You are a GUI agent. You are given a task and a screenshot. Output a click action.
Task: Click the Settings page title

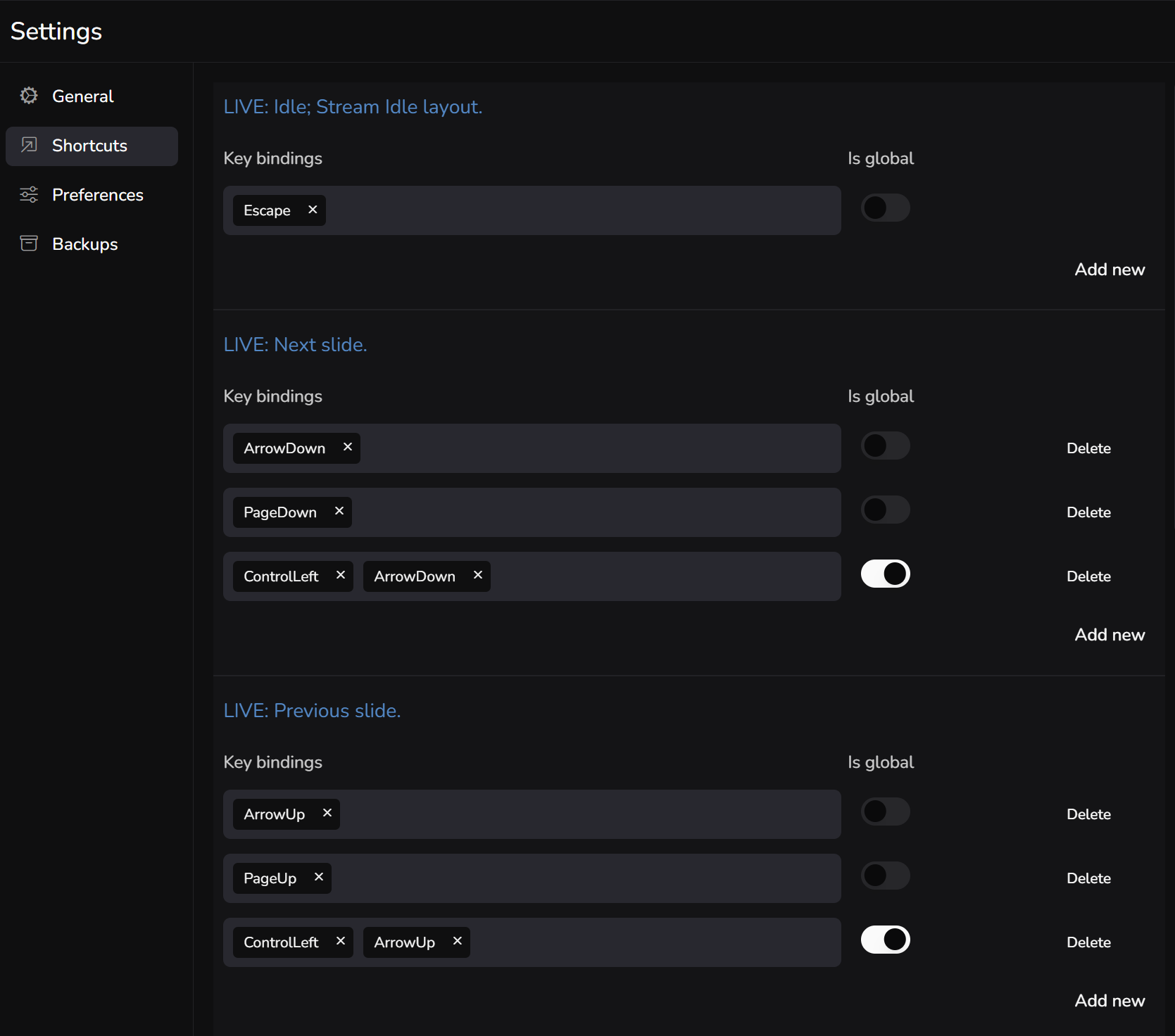[56, 32]
